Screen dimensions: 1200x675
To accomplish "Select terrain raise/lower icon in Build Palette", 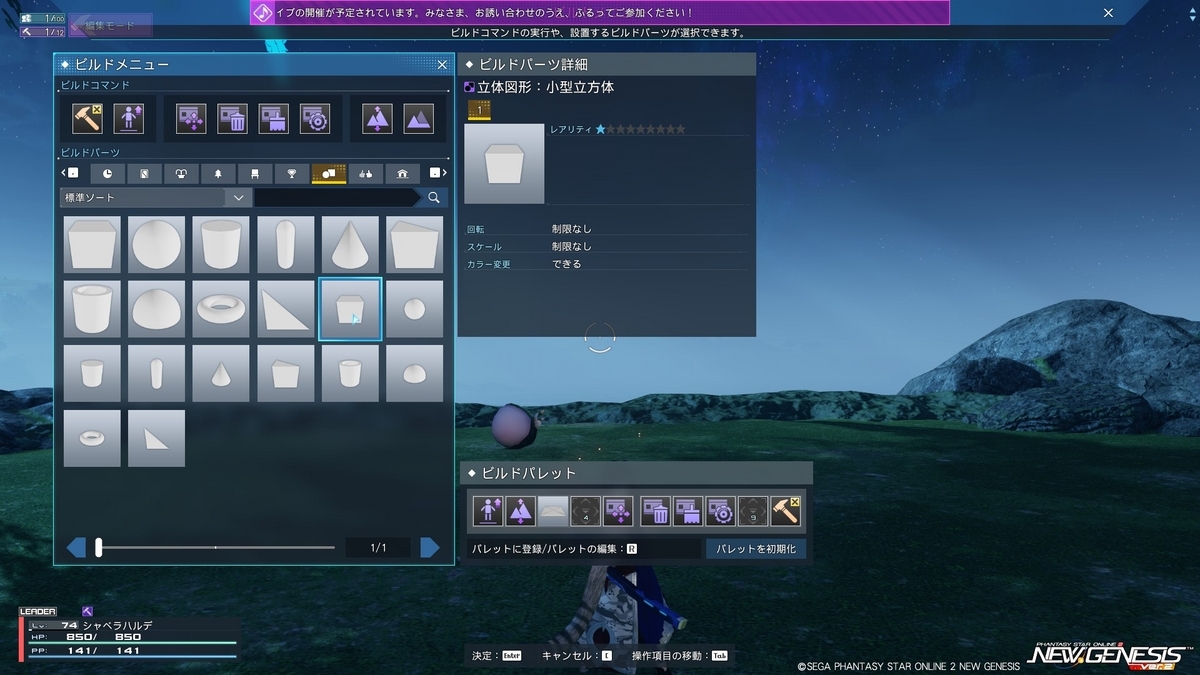I will point(521,512).
